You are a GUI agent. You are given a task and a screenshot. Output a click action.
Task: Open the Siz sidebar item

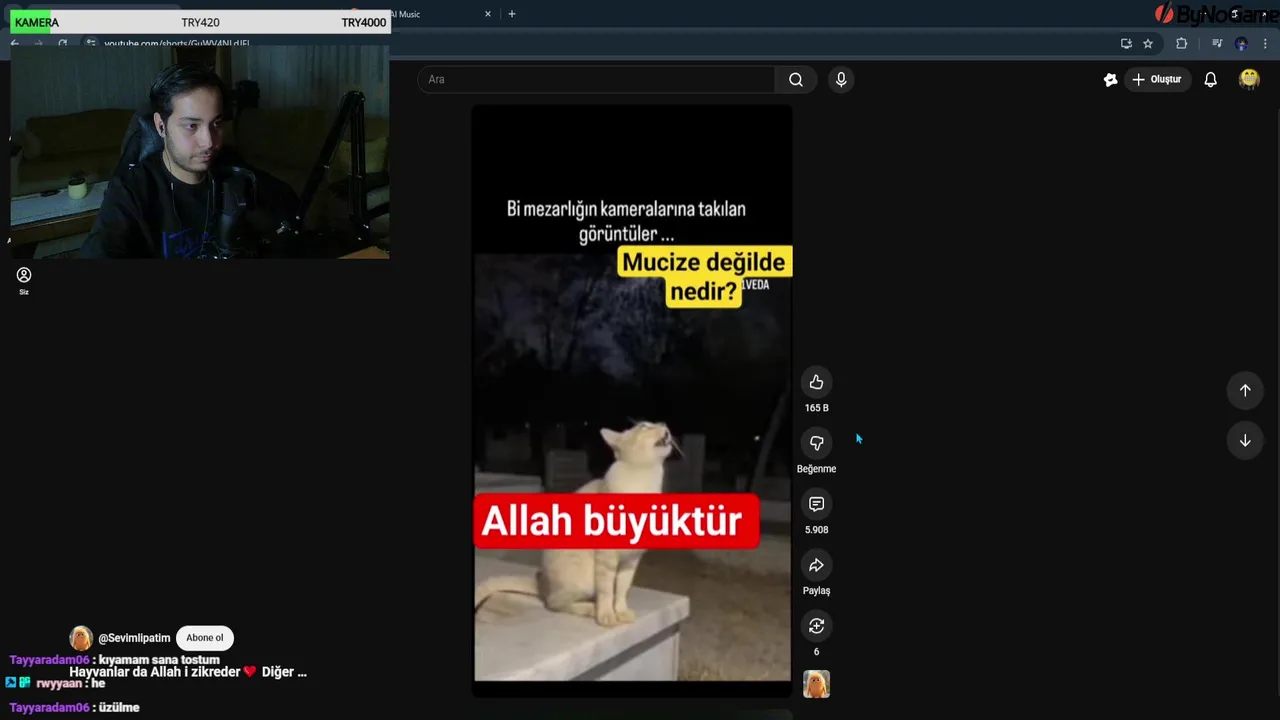pyautogui.click(x=24, y=281)
